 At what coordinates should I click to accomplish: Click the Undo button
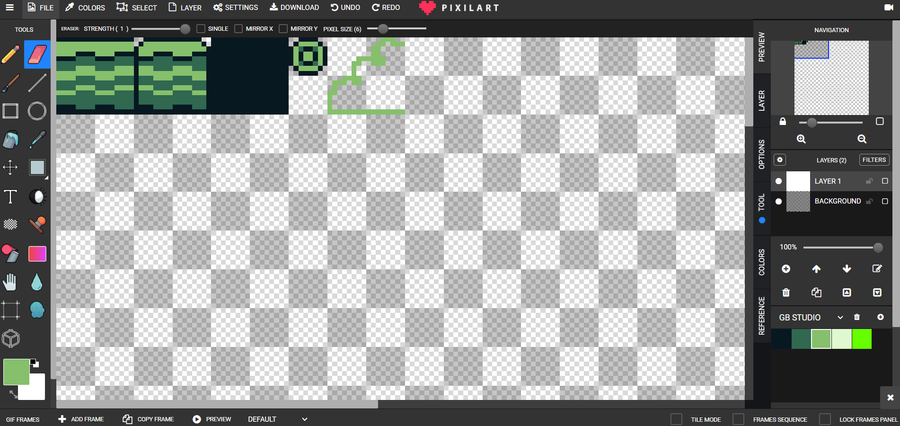346,7
